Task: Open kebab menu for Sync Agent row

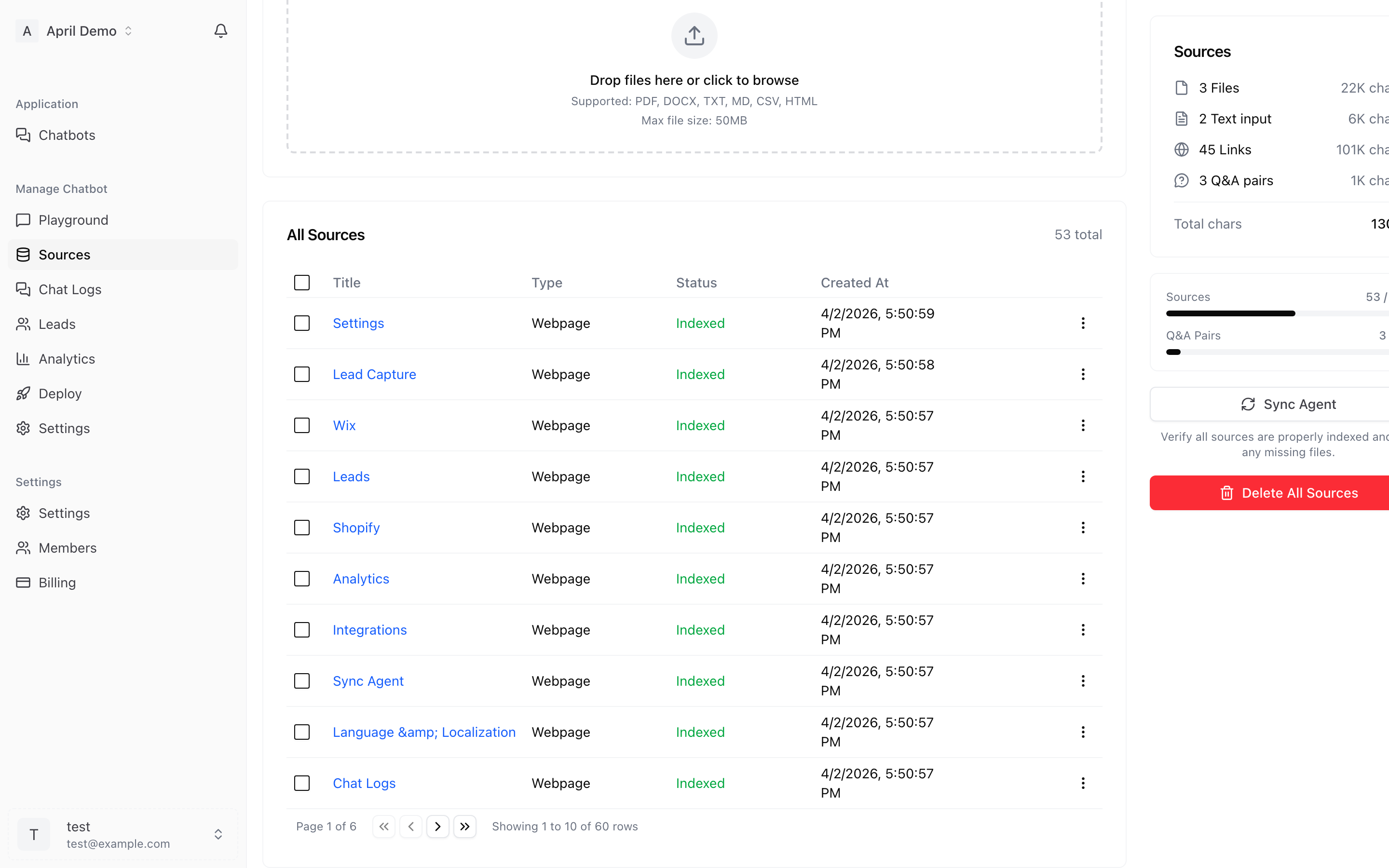Action: pyautogui.click(x=1082, y=681)
